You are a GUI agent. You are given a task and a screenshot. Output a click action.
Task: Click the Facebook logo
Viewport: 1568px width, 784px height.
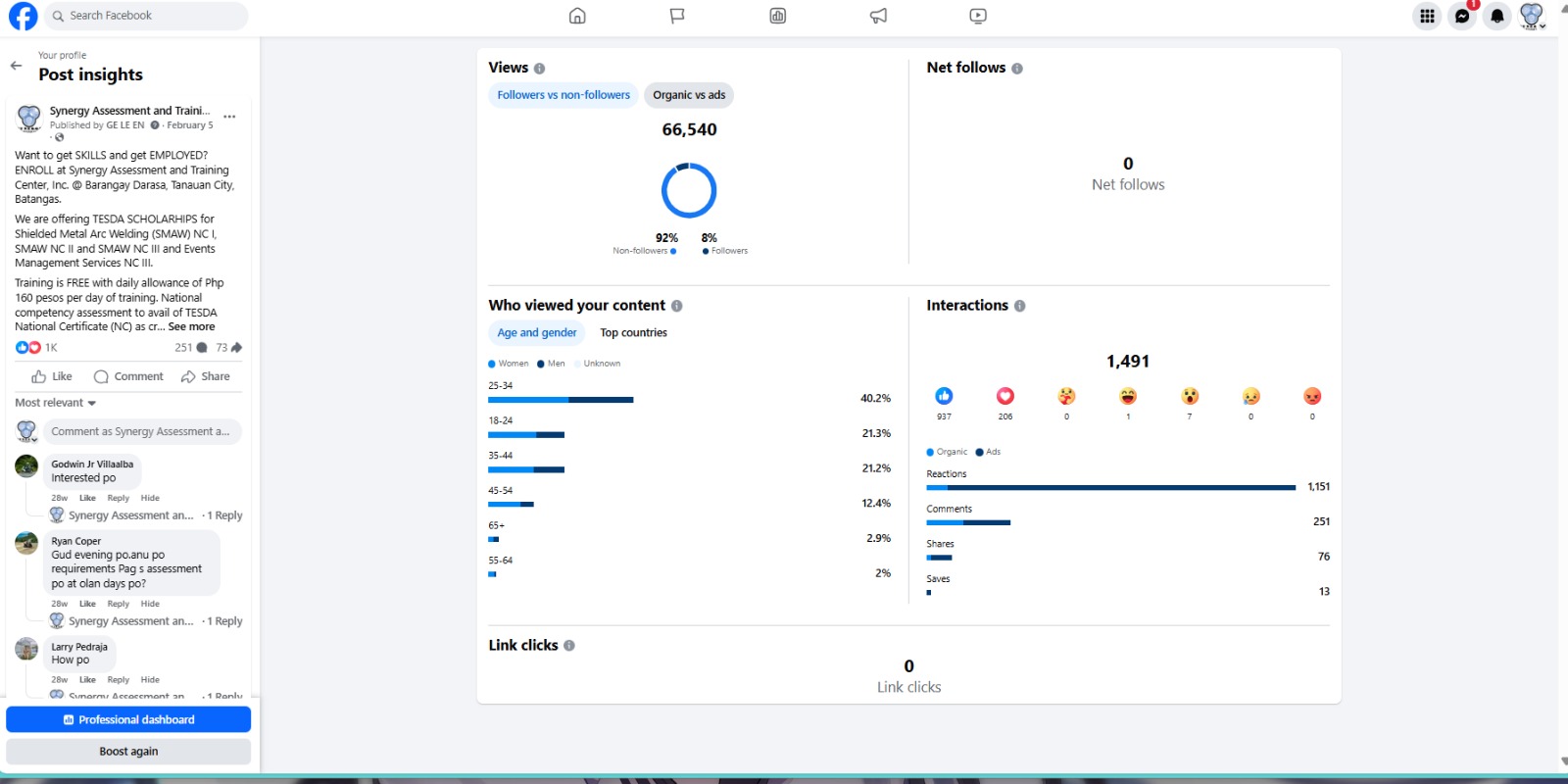pyautogui.click(x=23, y=16)
